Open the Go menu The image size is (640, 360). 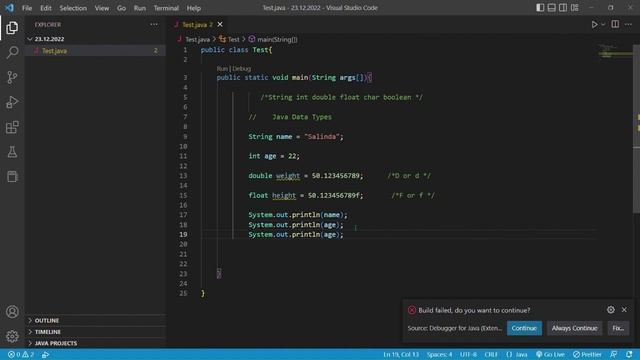(121, 8)
